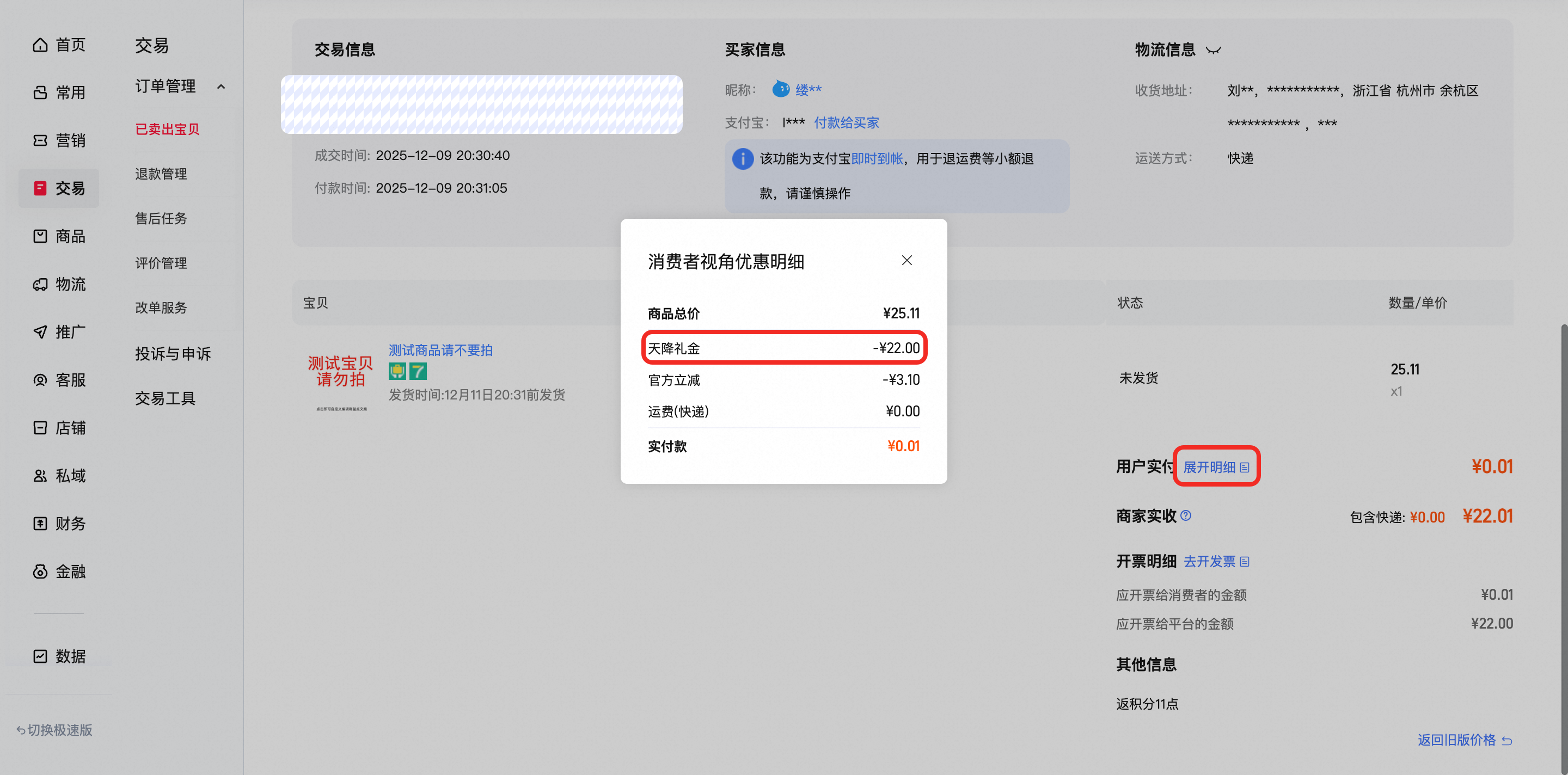
Task: Expand the 物流信息 chevron
Action: pyautogui.click(x=1213, y=51)
